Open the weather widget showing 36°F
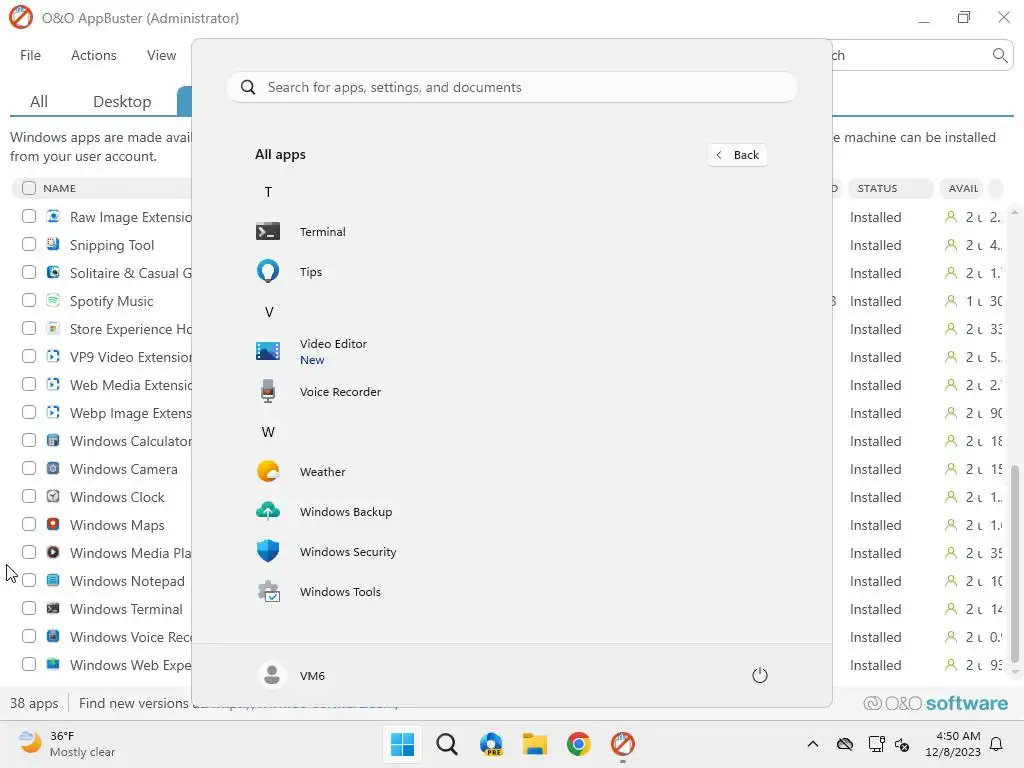Viewport: 1024px width, 768px height. (67, 744)
